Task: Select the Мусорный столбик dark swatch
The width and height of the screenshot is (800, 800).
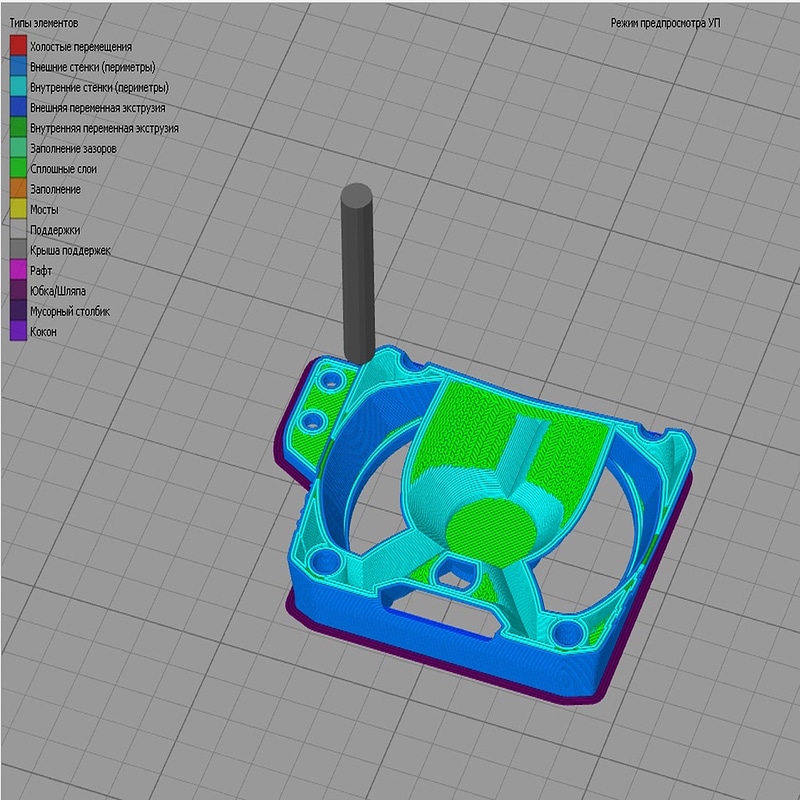Action: point(18,311)
